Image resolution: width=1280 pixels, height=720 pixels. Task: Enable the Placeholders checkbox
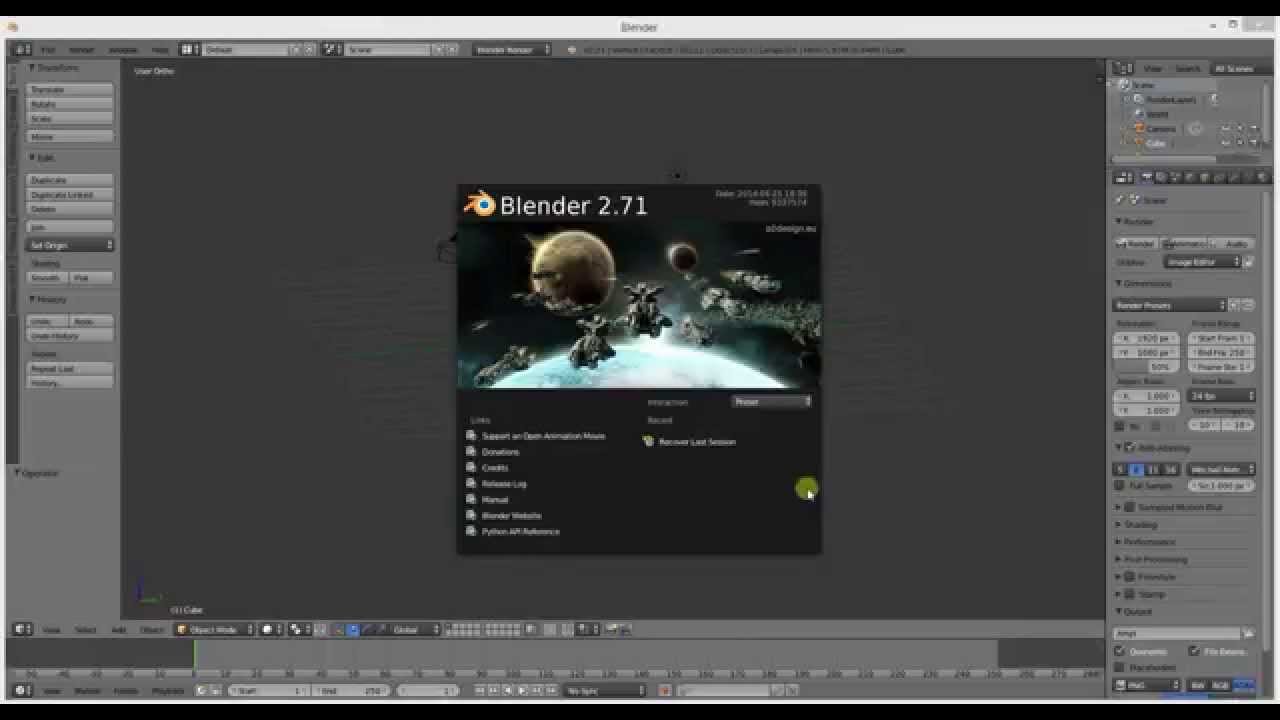tap(1120, 667)
